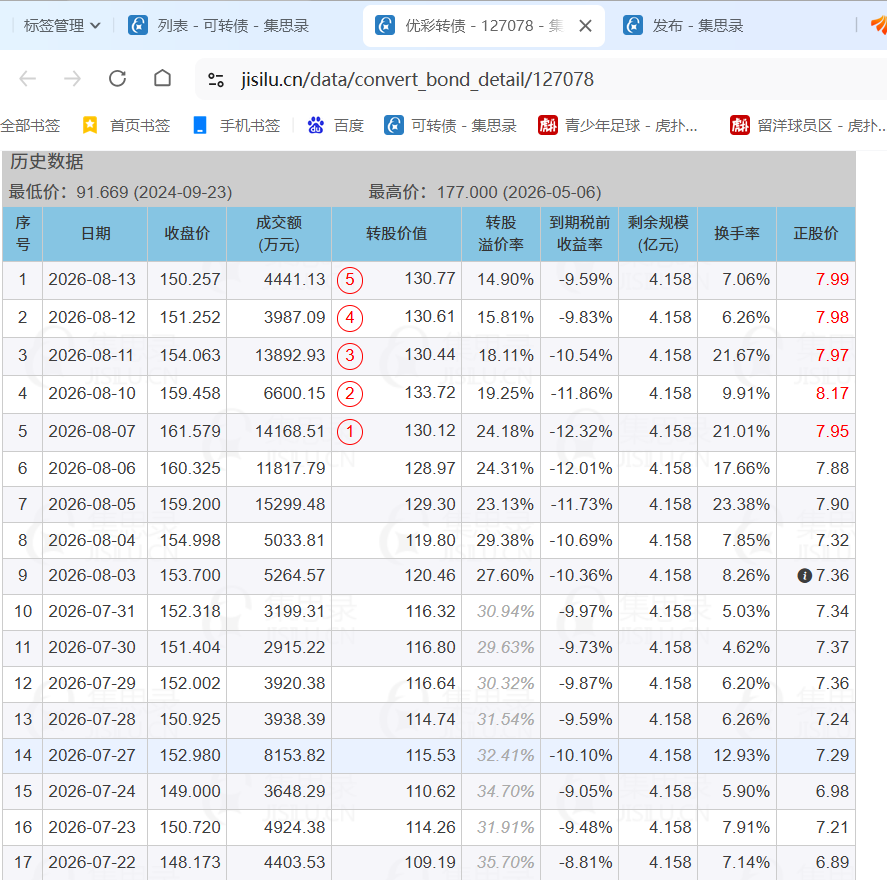887x880 pixels.
Task: Select greyed premium rate 31.91%
Action: tap(505, 827)
